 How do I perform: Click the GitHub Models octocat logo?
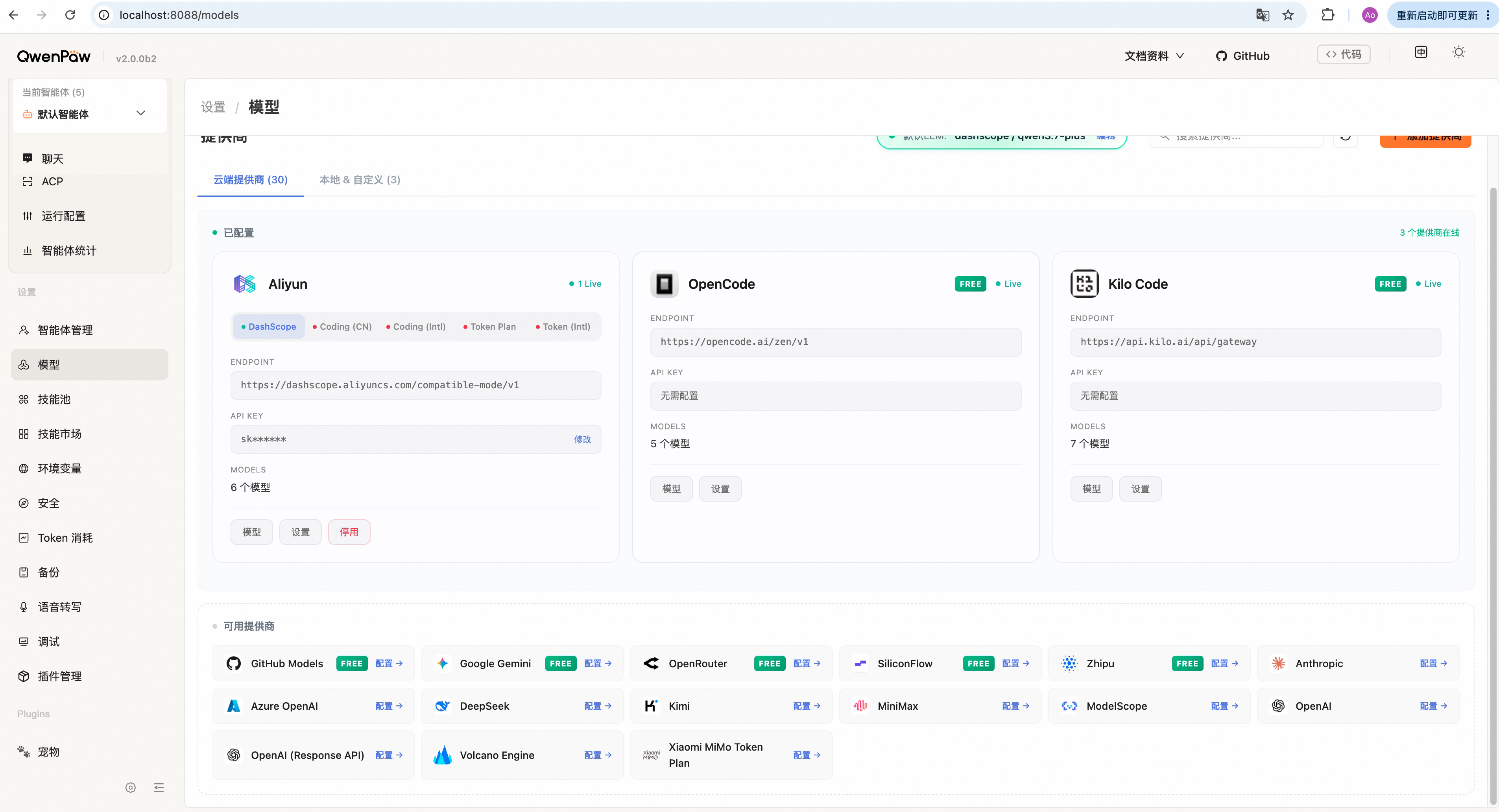234,664
